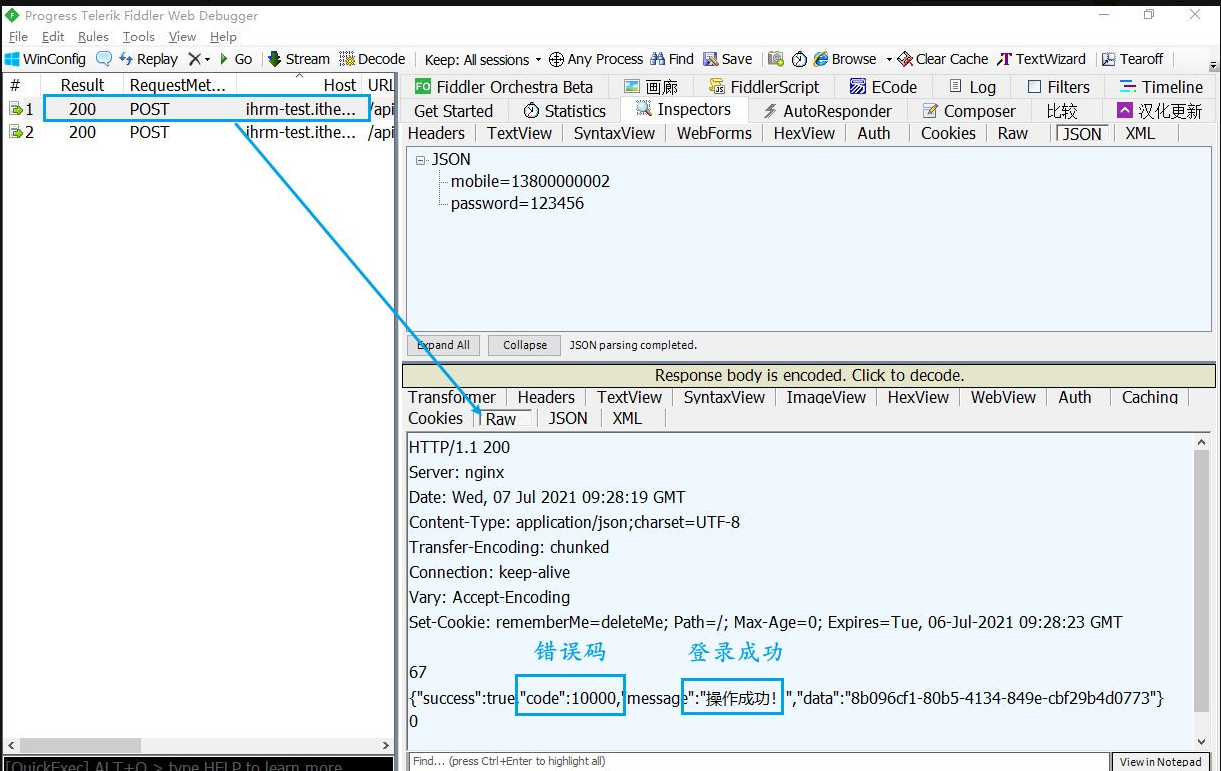
Task: Select session 2 in the list
Action: [x=200, y=132]
